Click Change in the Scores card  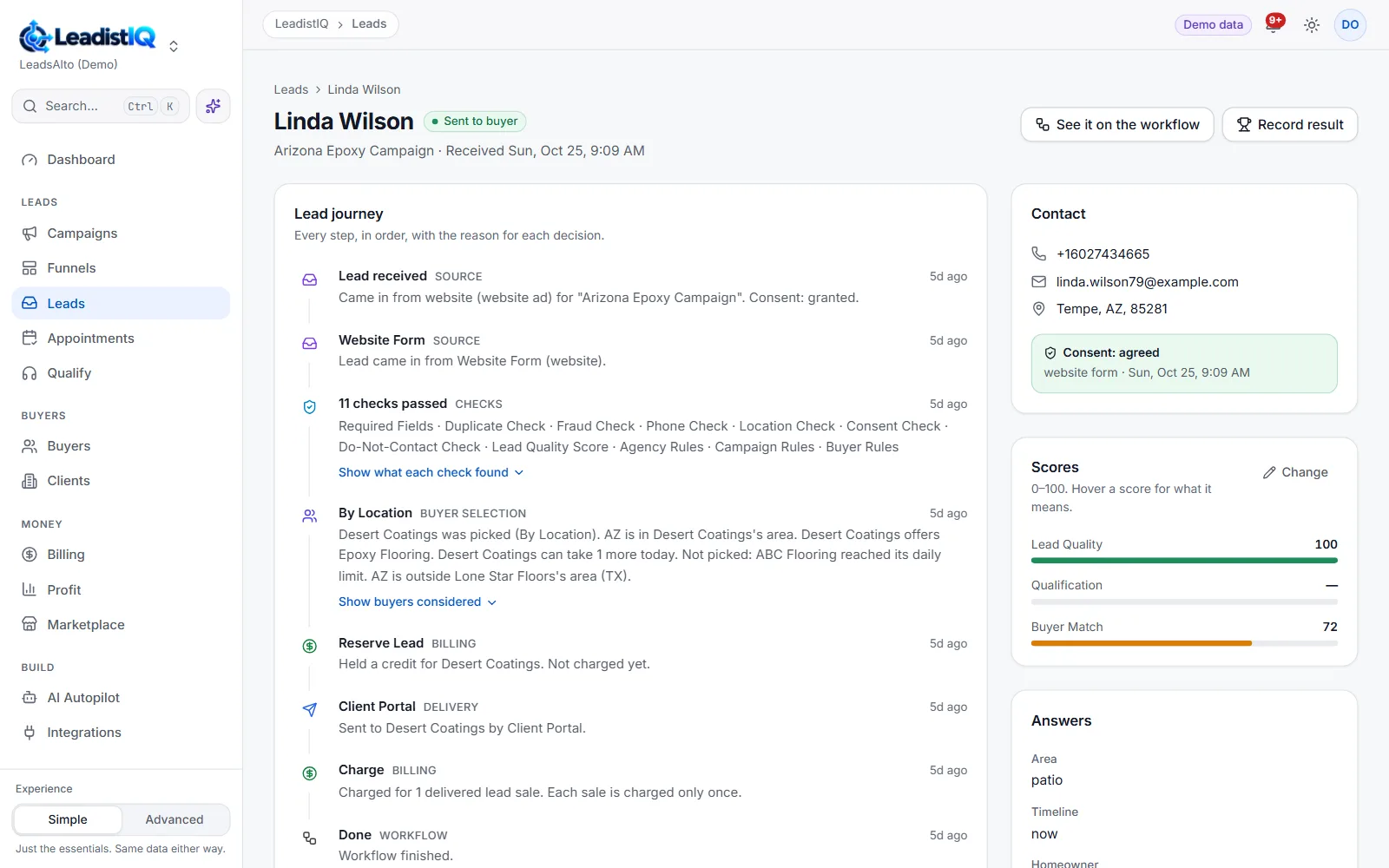[1295, 472]
